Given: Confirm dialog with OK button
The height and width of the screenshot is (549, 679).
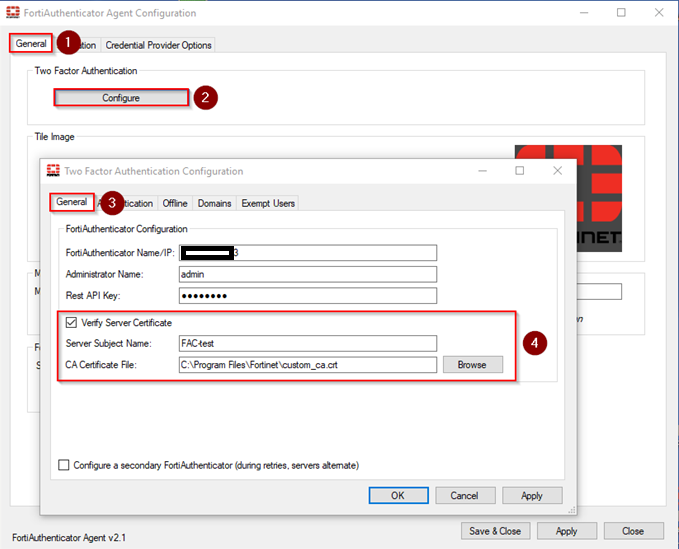Looking at the screenshot, I should click(x=398, y=495).
